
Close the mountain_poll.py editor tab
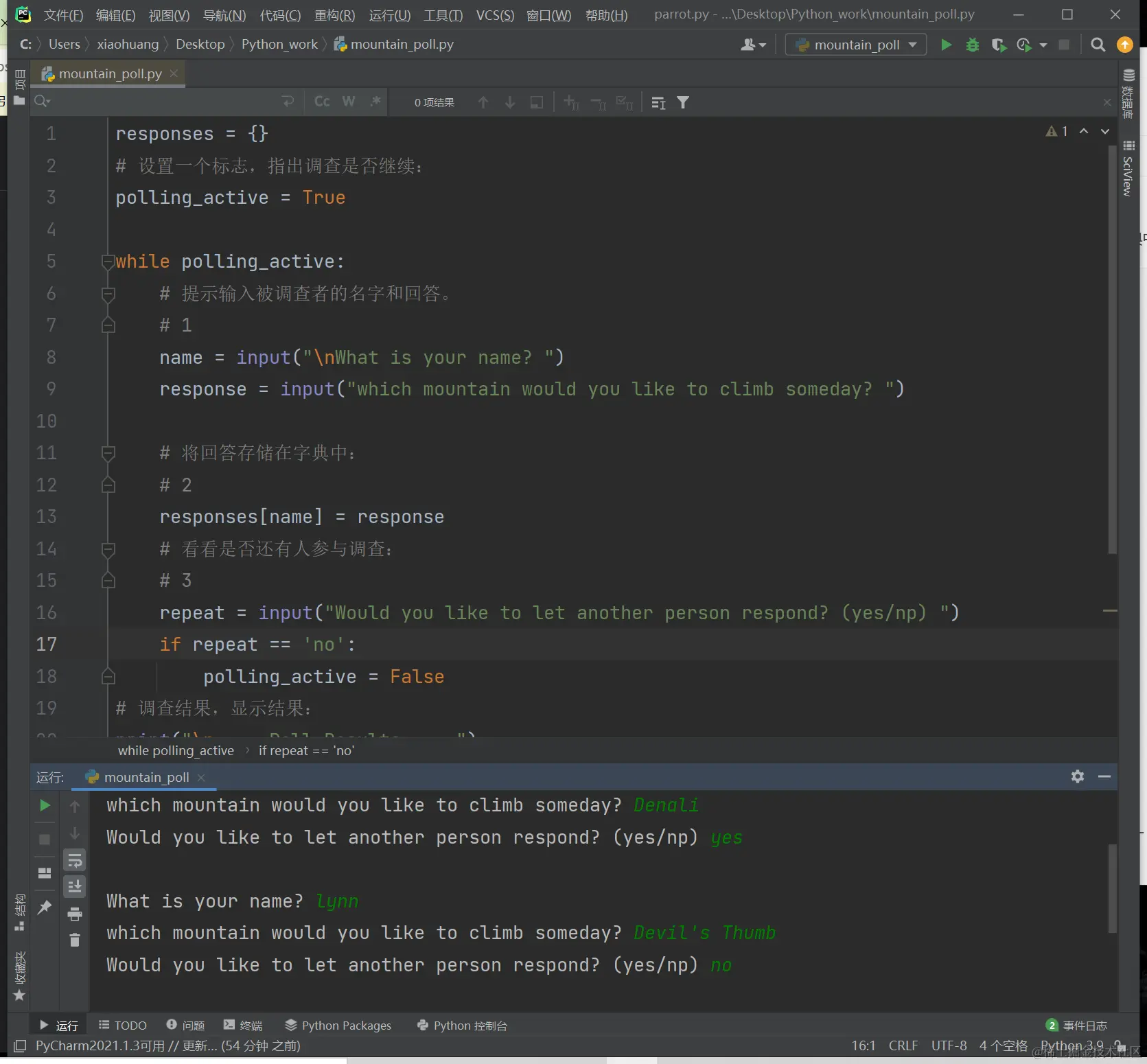click(174, 73)
